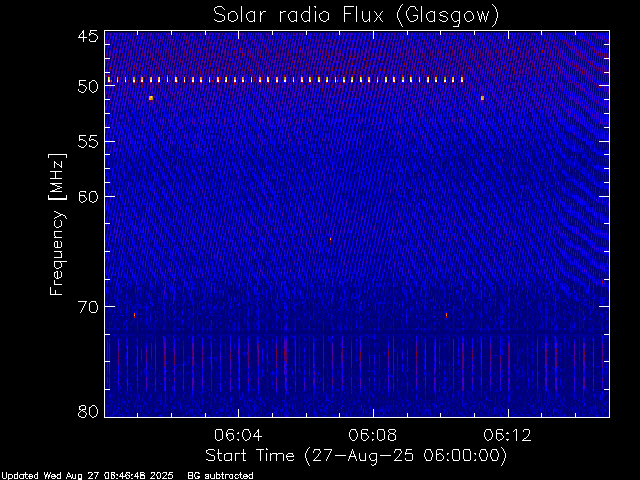Click the orange speck between 60 and 70 MHz
The width and height of the screenshot is (640, 480).
[330, 240]
